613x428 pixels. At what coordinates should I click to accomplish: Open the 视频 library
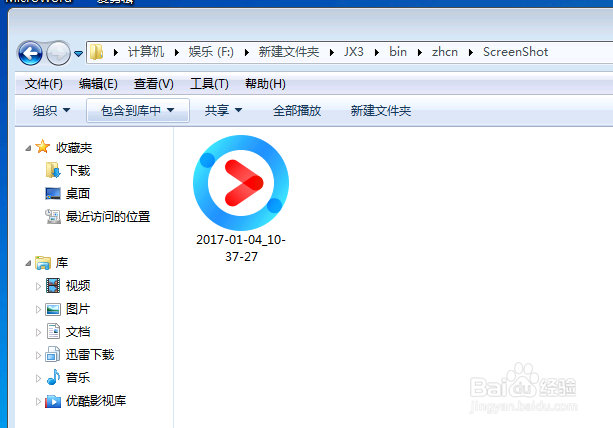(78, 286)
